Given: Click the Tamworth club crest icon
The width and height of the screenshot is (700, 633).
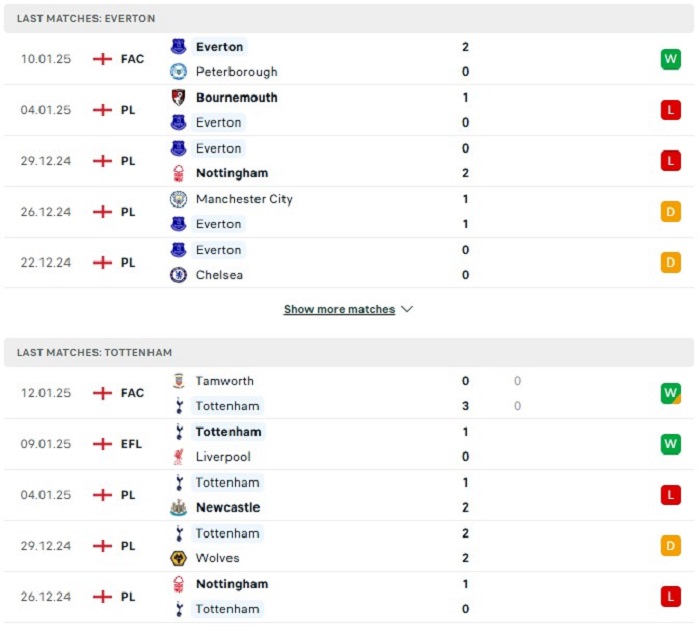Looking at the screenshot, I should [179, 381].
